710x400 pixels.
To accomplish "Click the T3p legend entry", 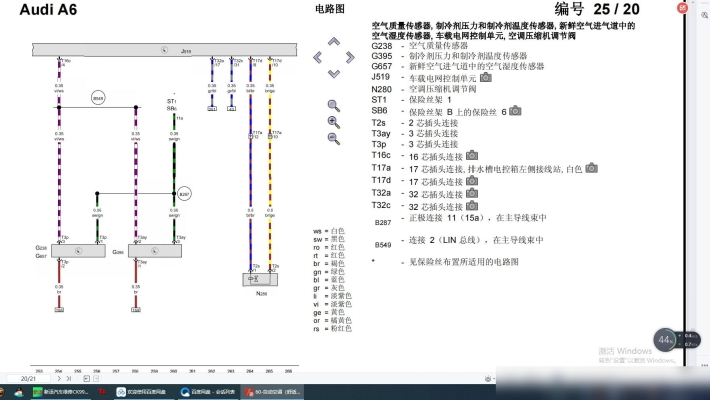I will pos(415,144).
